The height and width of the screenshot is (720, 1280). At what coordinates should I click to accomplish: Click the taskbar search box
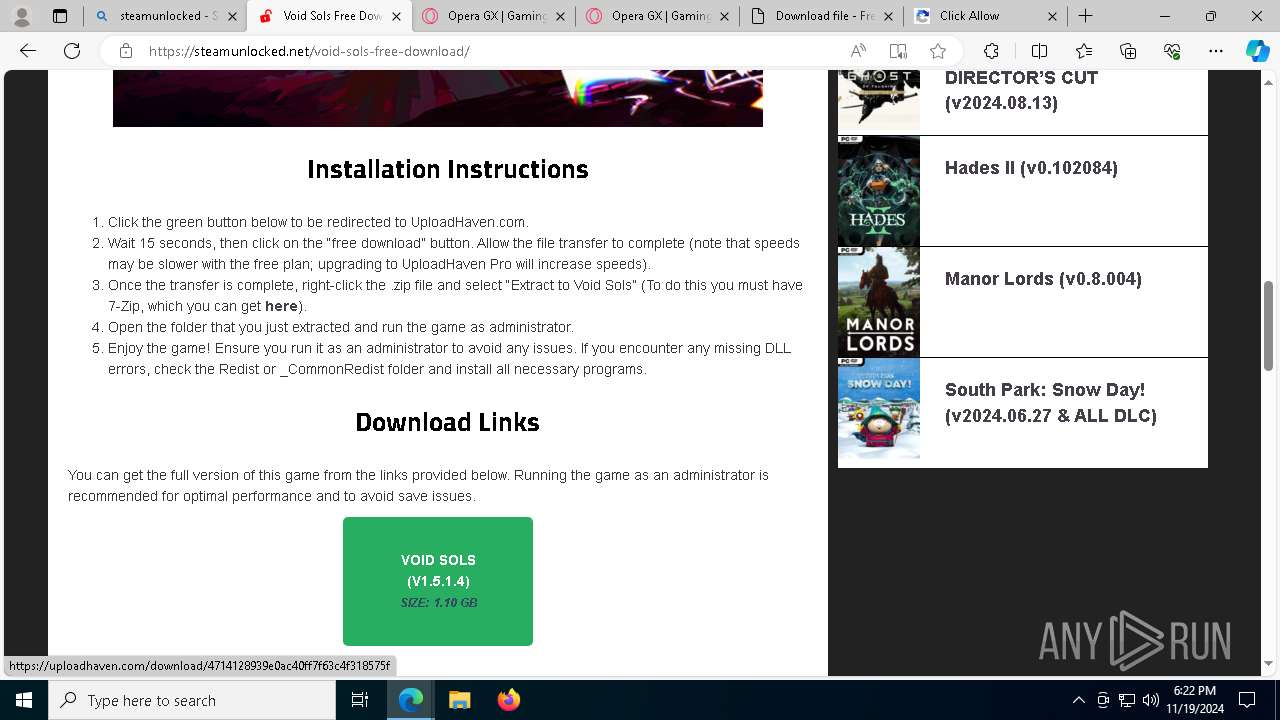pos(192,700)
